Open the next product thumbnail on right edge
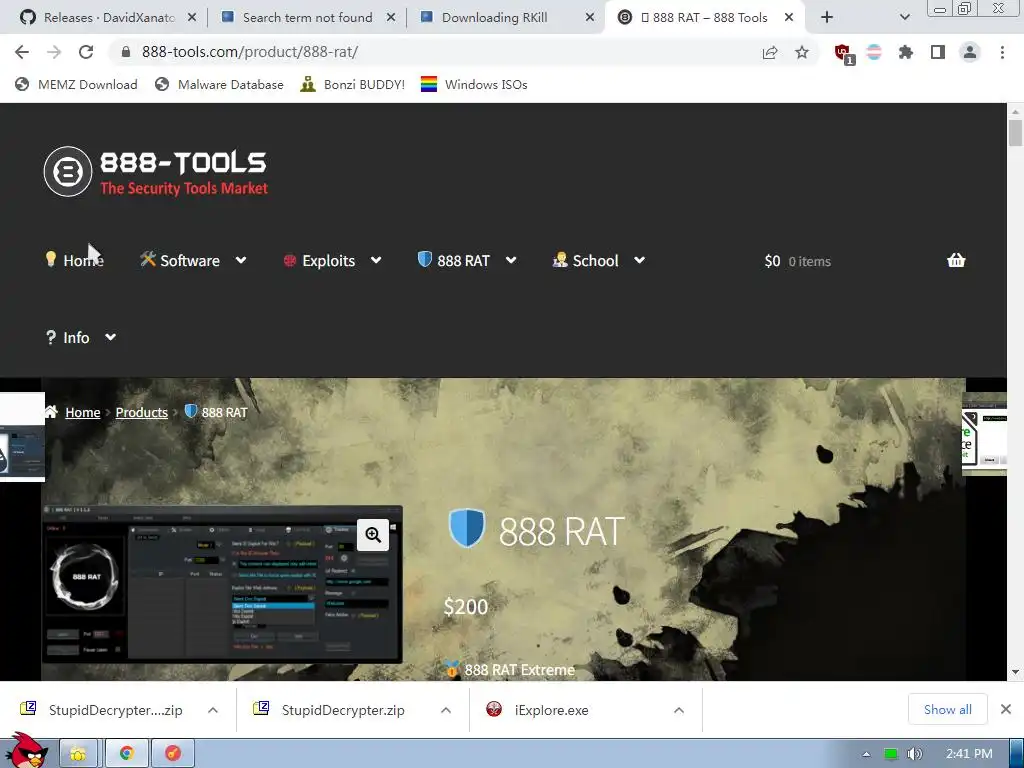This screenshot has height=768, width=1024. click(x=984, y=434)
